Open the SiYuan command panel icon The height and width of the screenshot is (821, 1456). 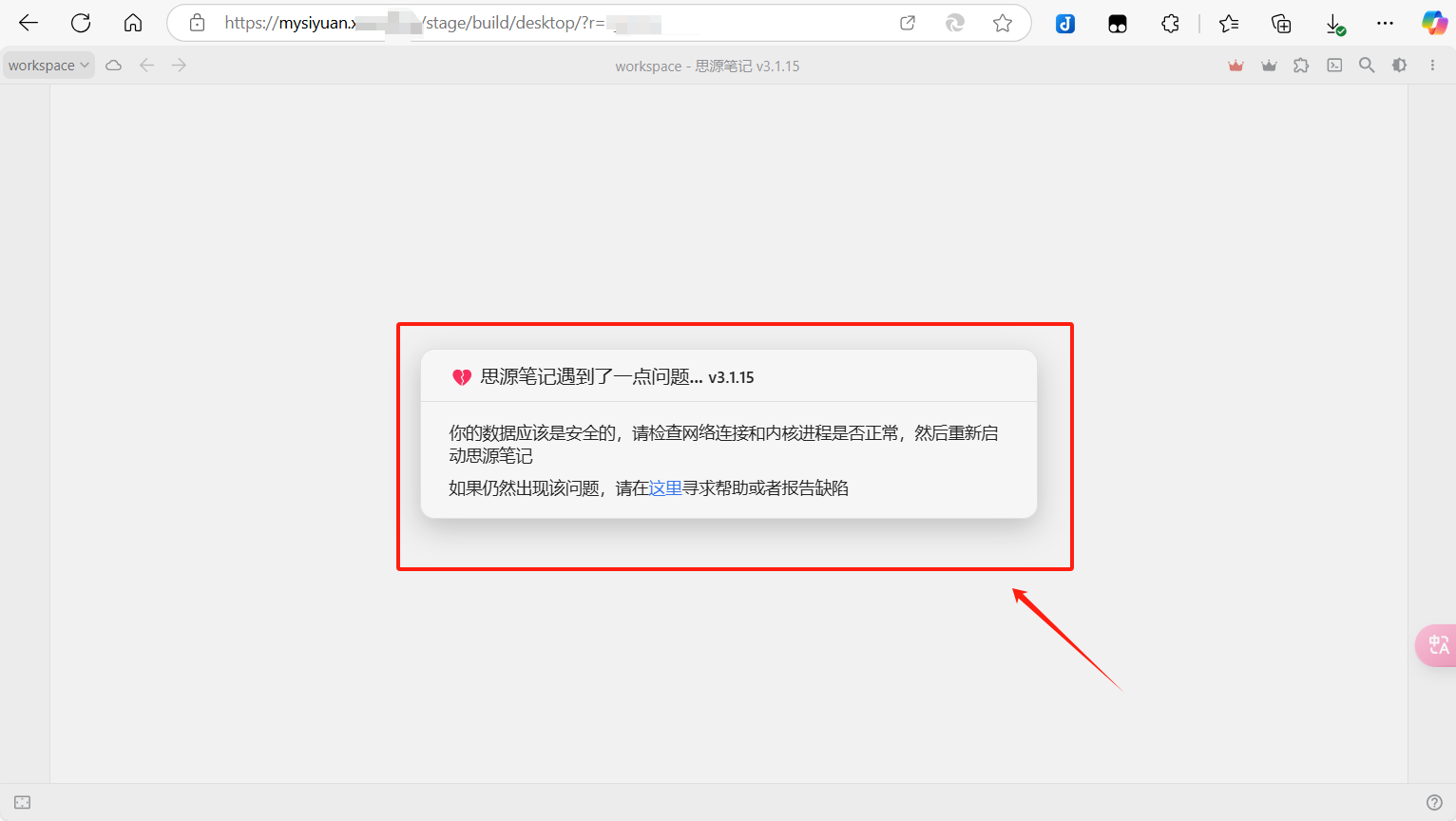[x=1334, y=66]
